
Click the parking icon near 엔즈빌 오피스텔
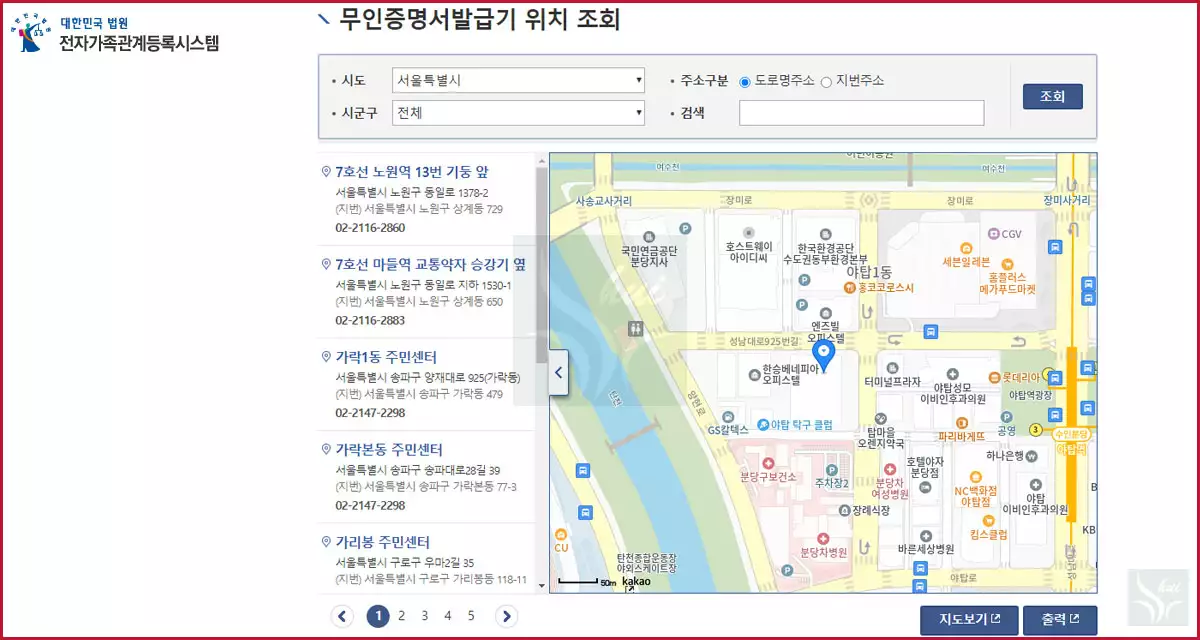pyautogui.click(x=800, y=302)
